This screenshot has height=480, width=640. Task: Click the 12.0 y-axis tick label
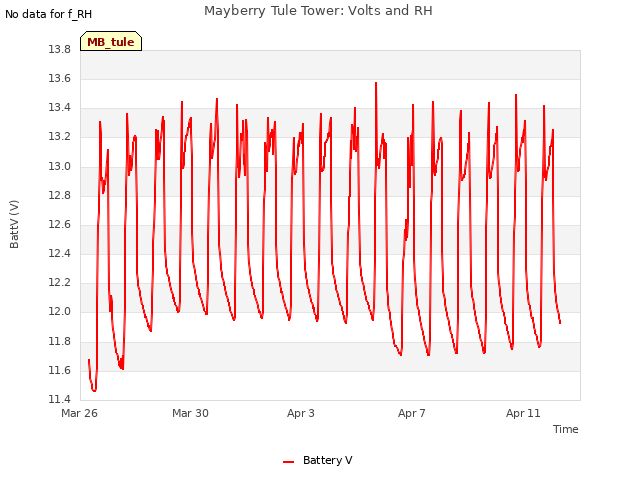pos(60,311)
